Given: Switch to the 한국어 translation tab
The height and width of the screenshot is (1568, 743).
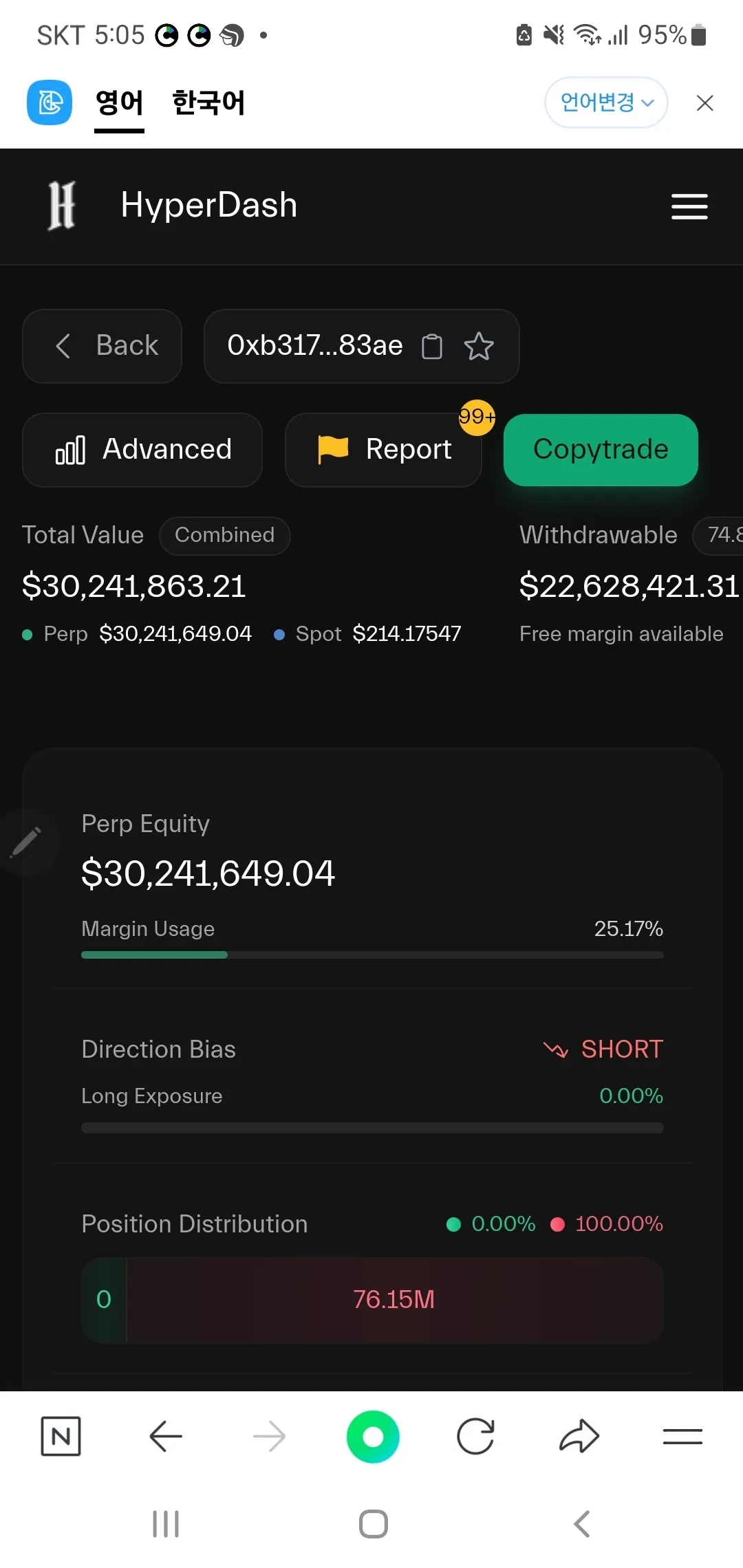Looking at the screenshot, I should click(x=208, y=102).
